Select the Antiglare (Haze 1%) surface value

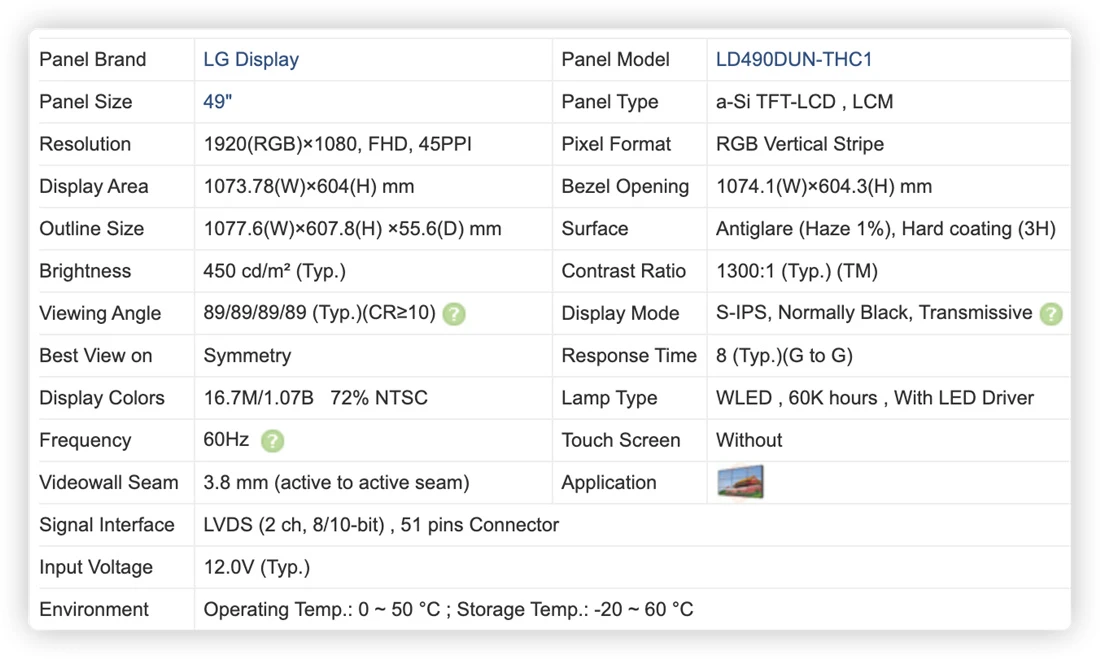(885, 229)
